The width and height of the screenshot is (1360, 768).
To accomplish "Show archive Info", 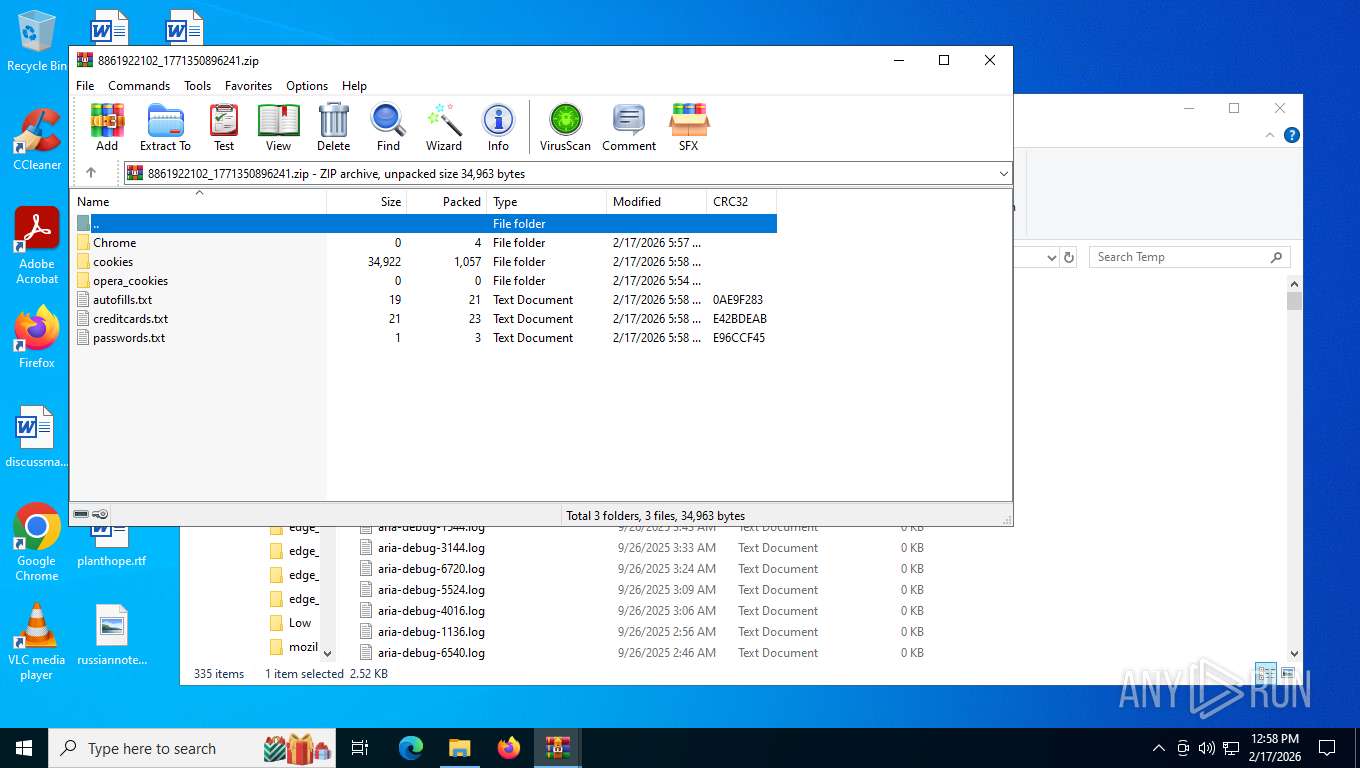I will tap(498, 127).
